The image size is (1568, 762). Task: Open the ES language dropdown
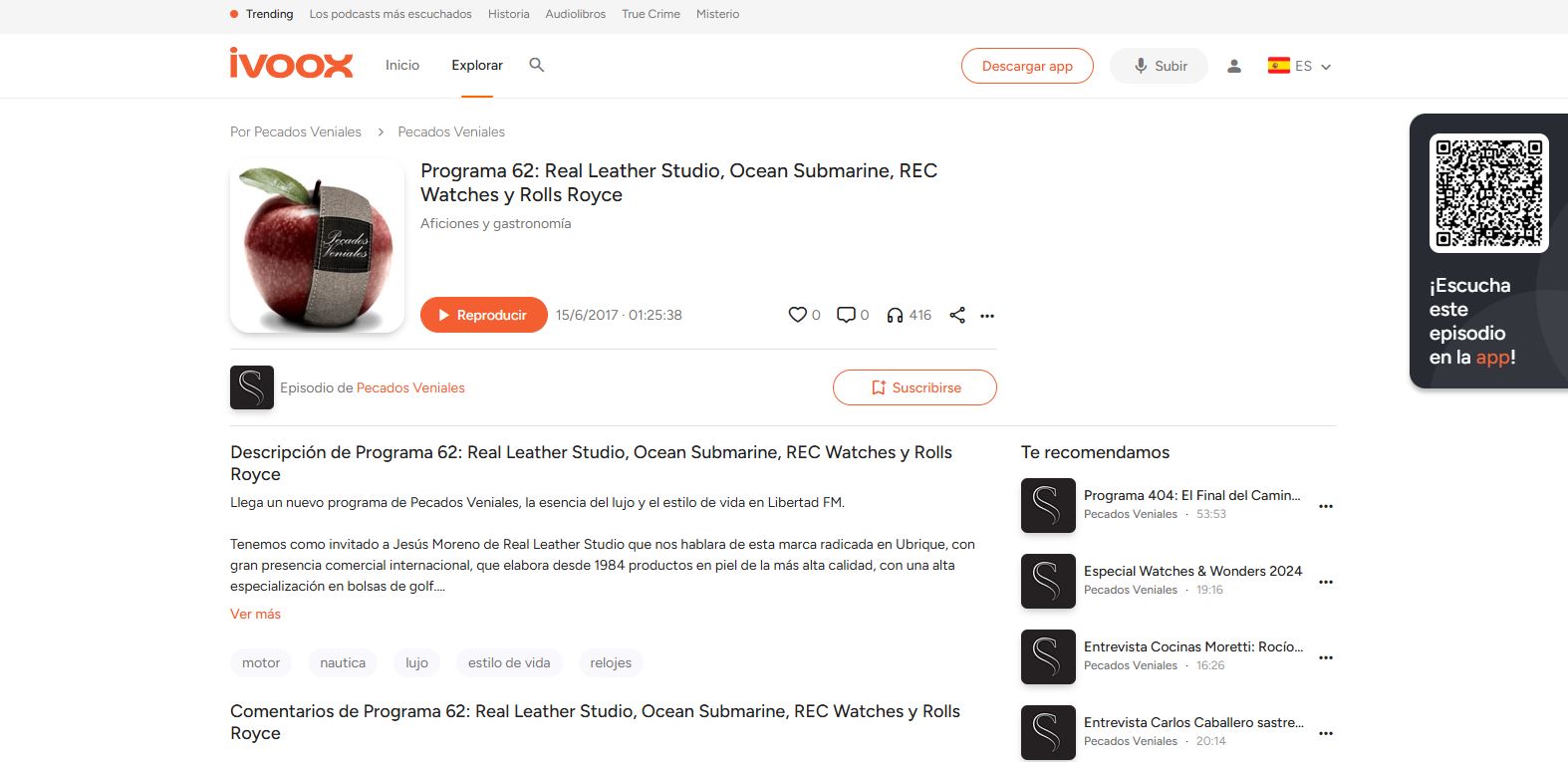pos(1299,66)
